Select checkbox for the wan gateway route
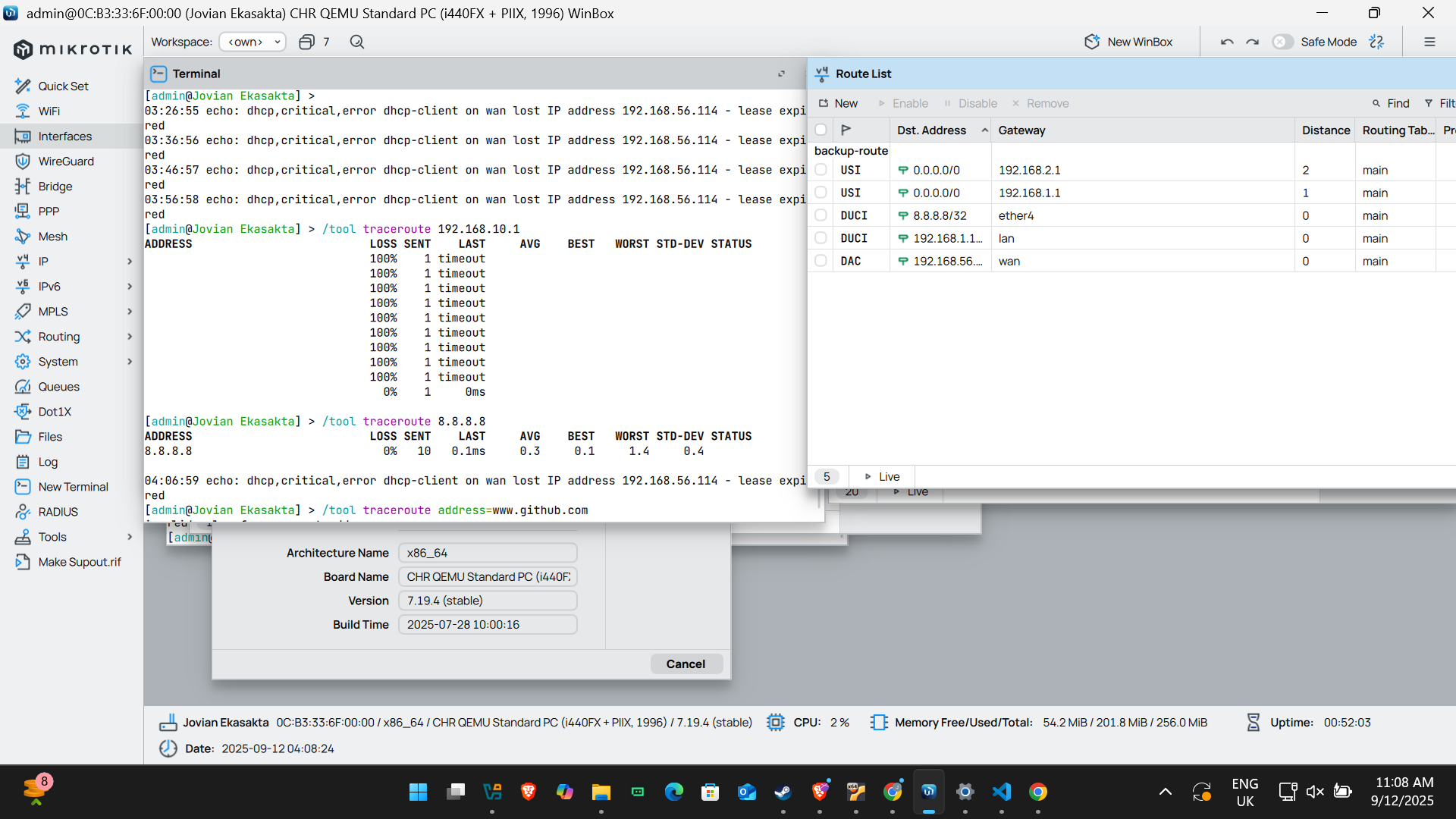Screen dimensions: 1456x819 (821, 261)
